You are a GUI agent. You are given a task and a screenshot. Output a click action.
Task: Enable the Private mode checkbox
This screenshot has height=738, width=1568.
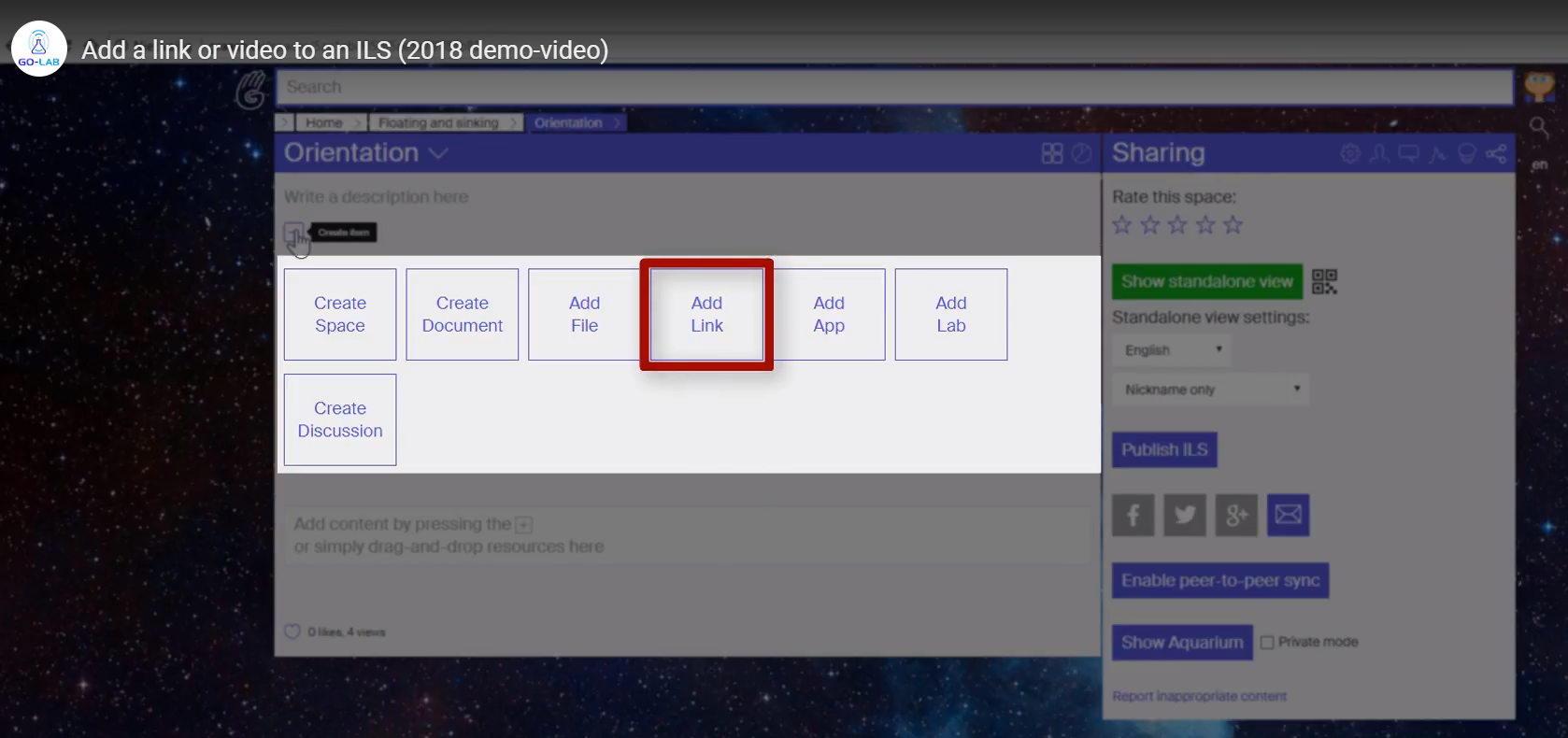[1267, 642]
